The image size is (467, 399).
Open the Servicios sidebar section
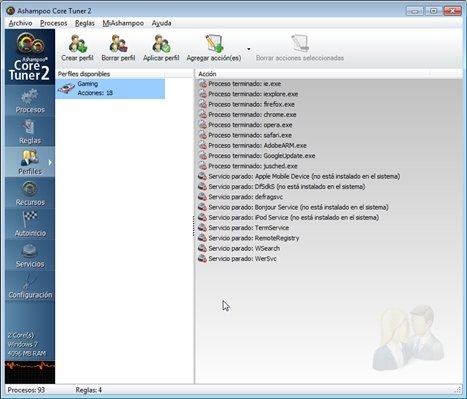tap(30, 255)
